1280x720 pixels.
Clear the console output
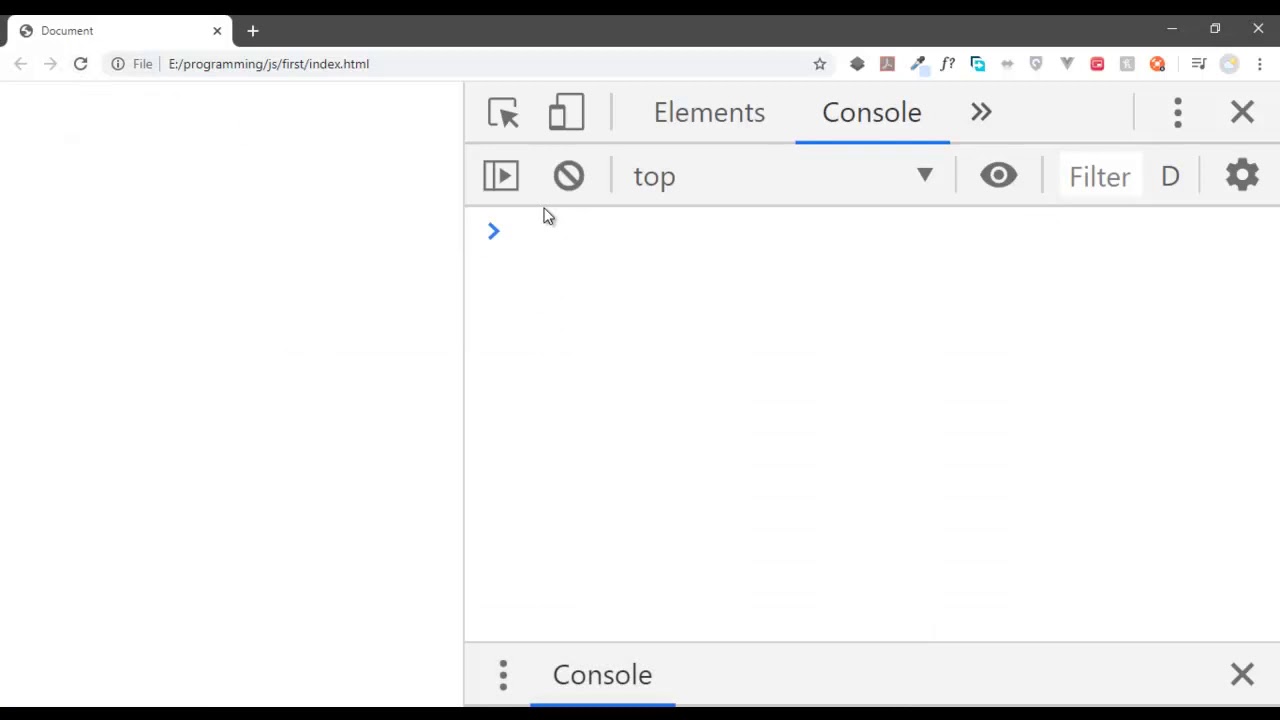[x=568, y=176]
